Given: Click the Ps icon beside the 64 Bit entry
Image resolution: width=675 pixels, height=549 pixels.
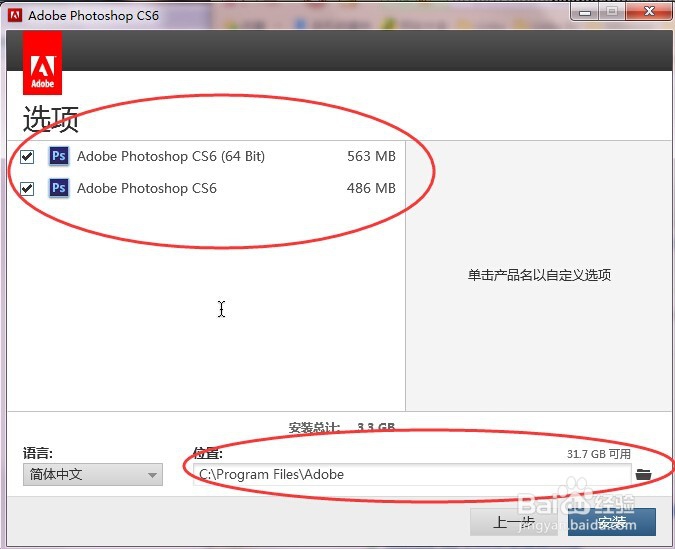Looking at the screenshot, I should pos(59,156).
